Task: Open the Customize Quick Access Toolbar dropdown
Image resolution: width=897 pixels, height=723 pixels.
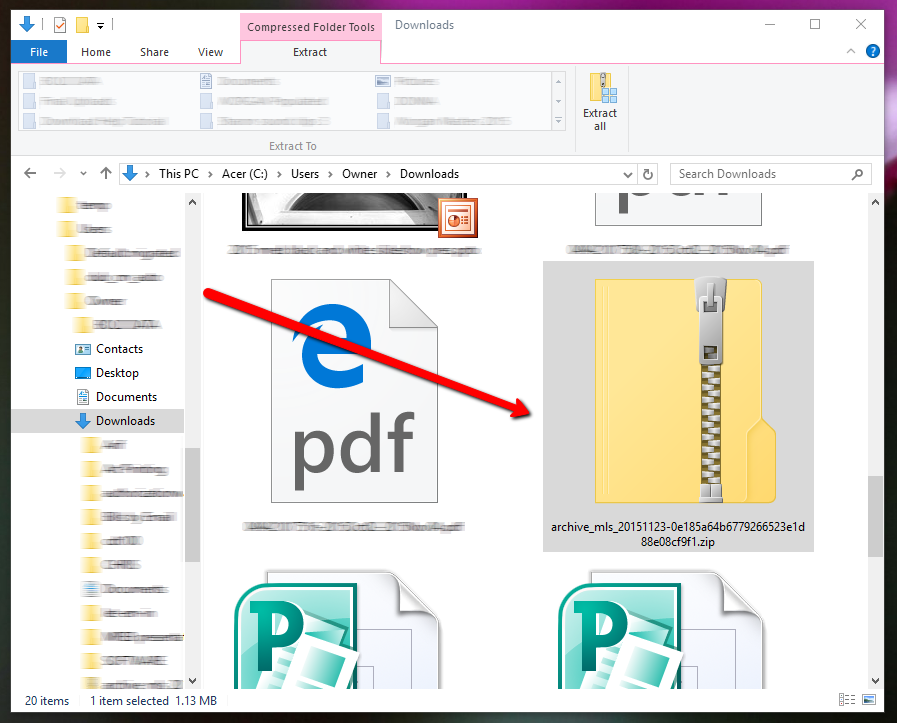Action: point(102,24)
